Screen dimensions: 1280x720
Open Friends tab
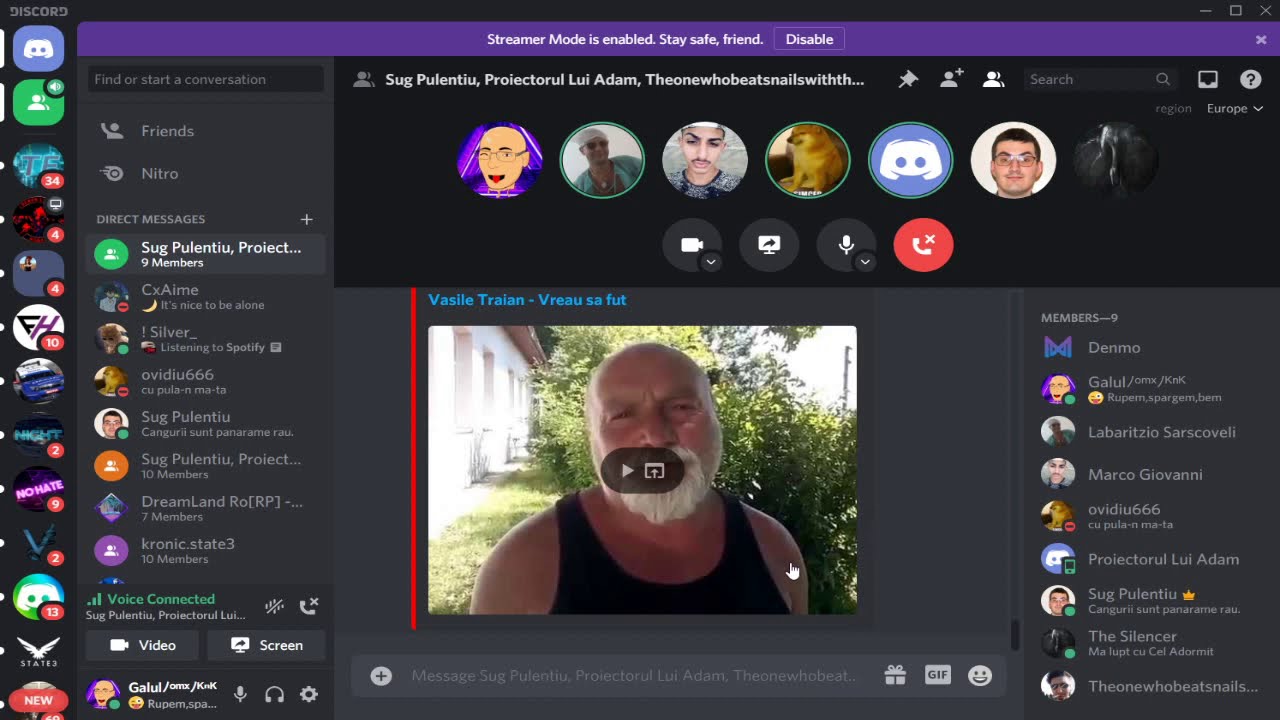coord(206,131)
